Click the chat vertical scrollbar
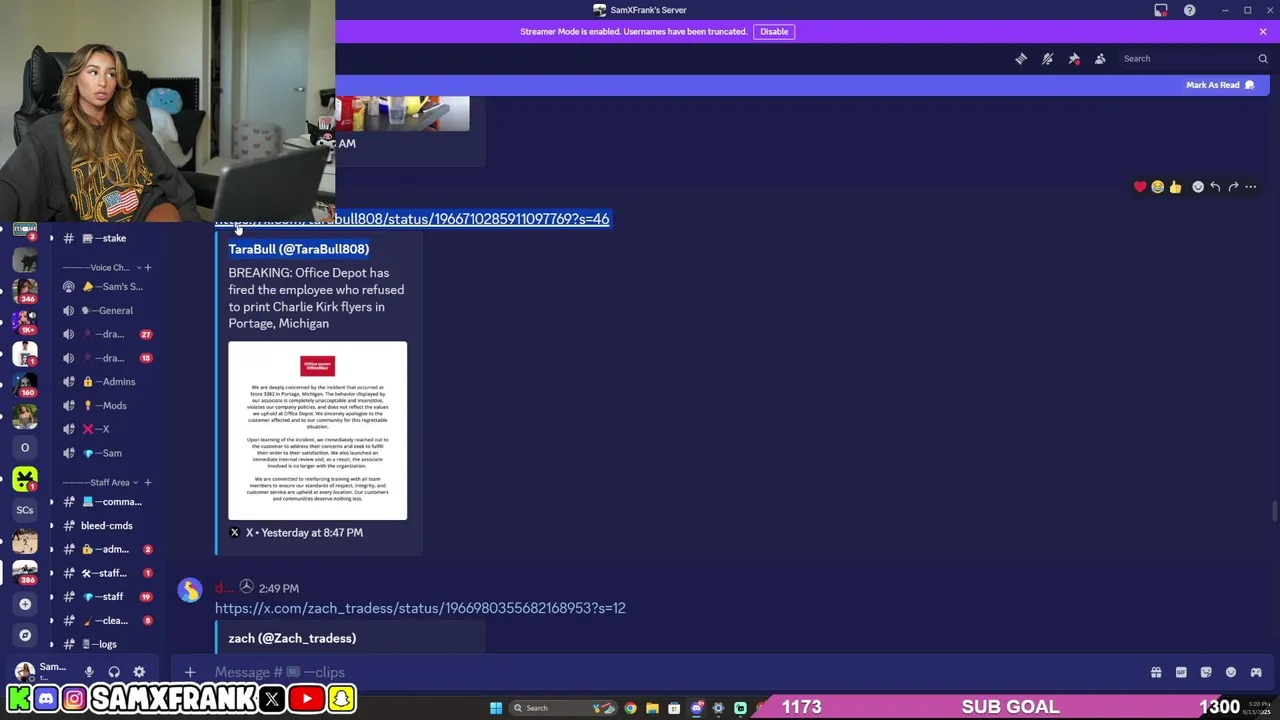Screen dimensions: 1280x720 point(1274,511)
